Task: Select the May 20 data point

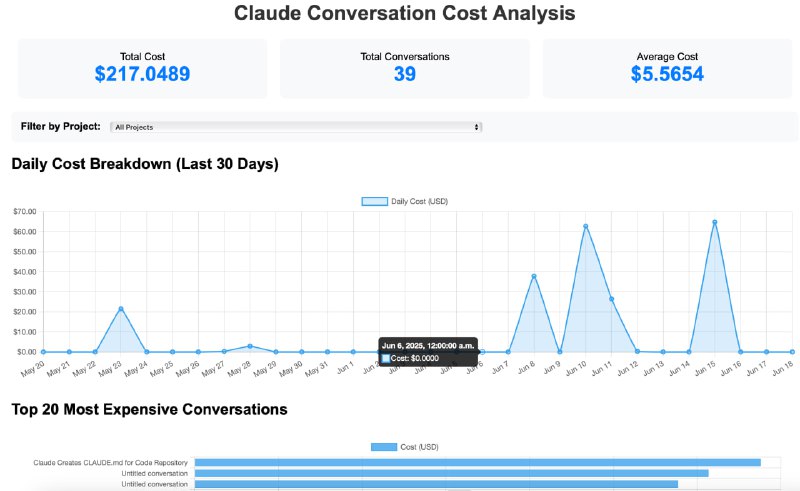Action: pyautogui.click(x=43, y=352)
